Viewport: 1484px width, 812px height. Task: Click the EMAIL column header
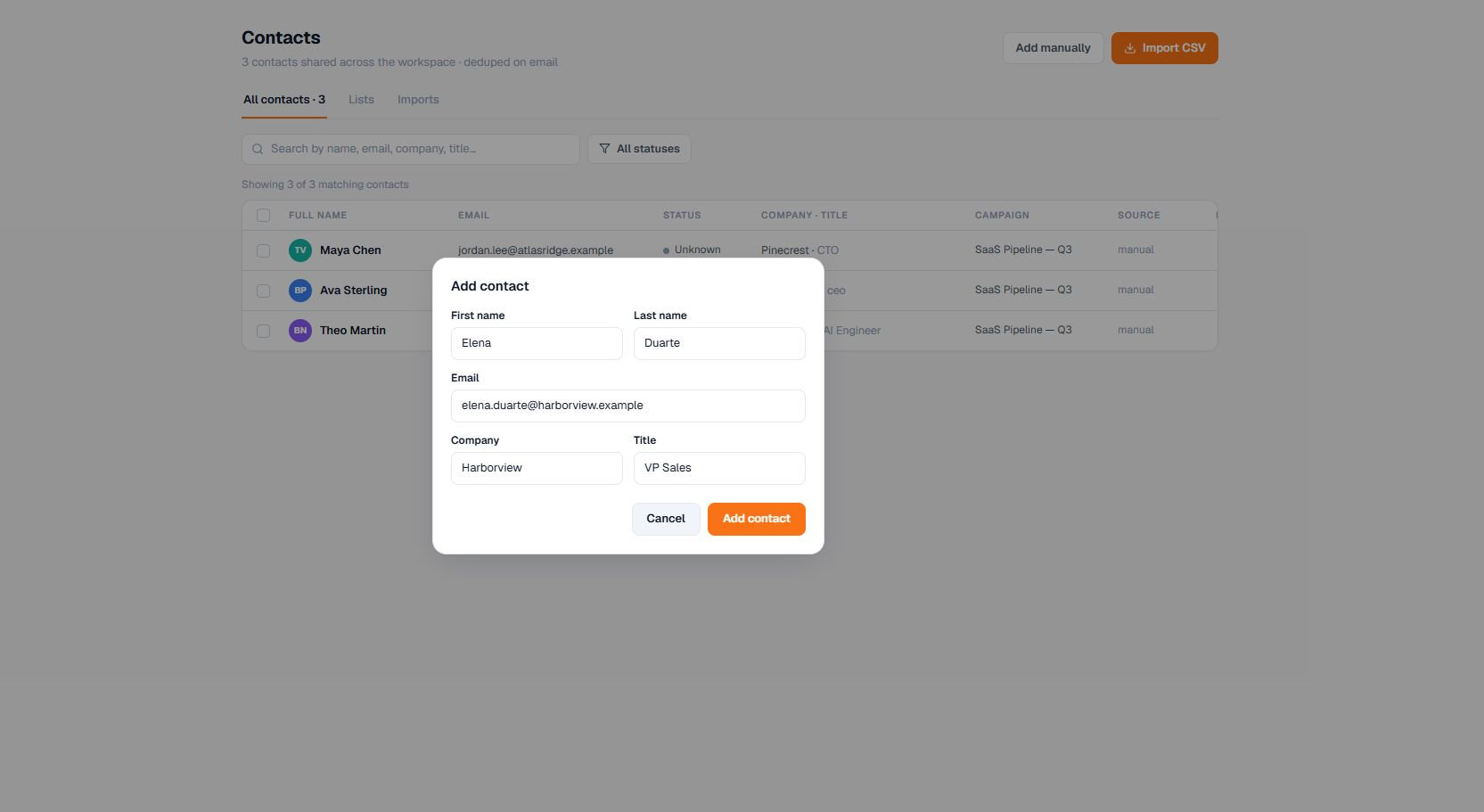(473, 215)
